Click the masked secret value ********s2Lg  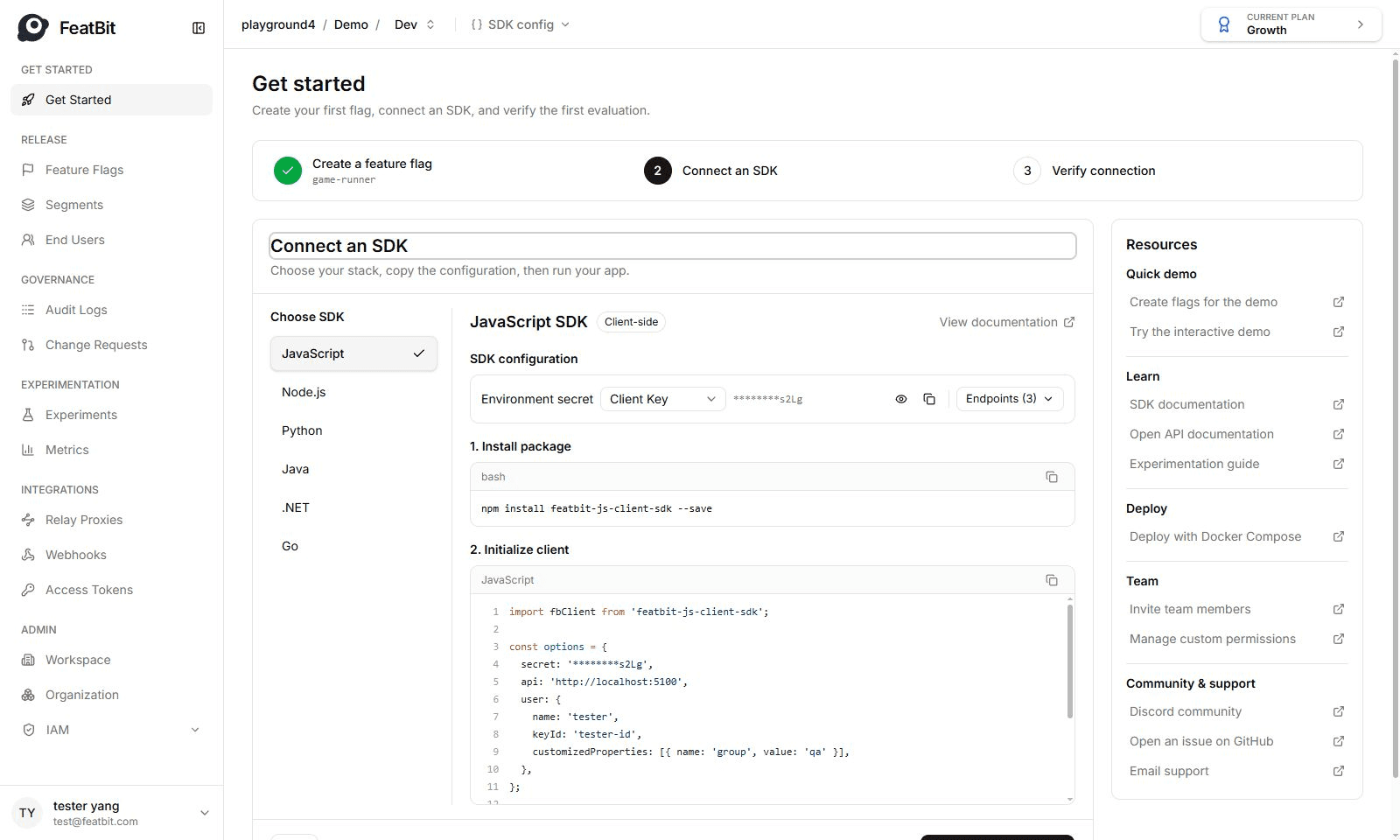pyautogui.click(x=767, y=399)
